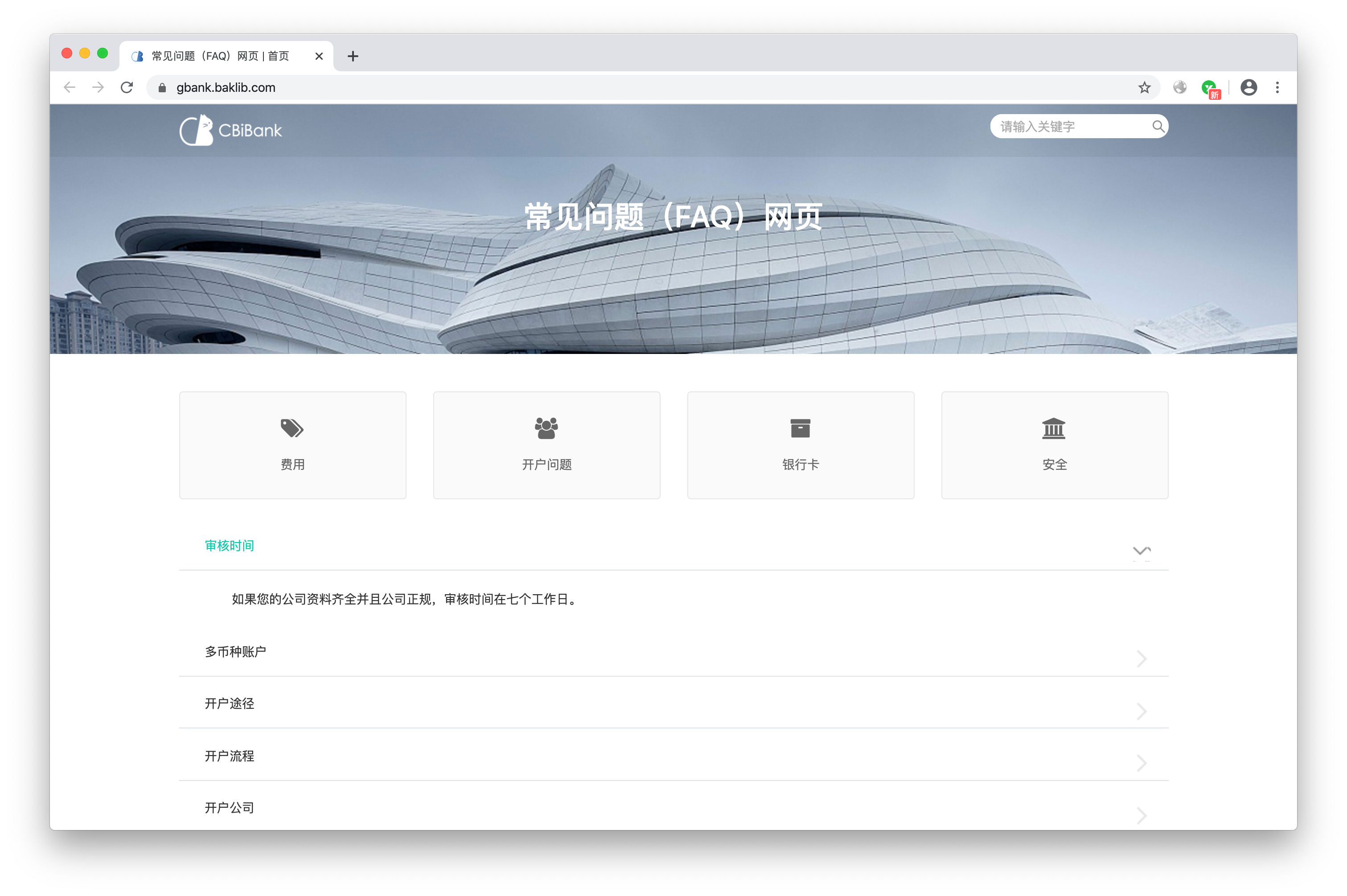Screen dimensions: 1347x896
Task: Click the grey globe extension icon
Action: point(1179,87)
